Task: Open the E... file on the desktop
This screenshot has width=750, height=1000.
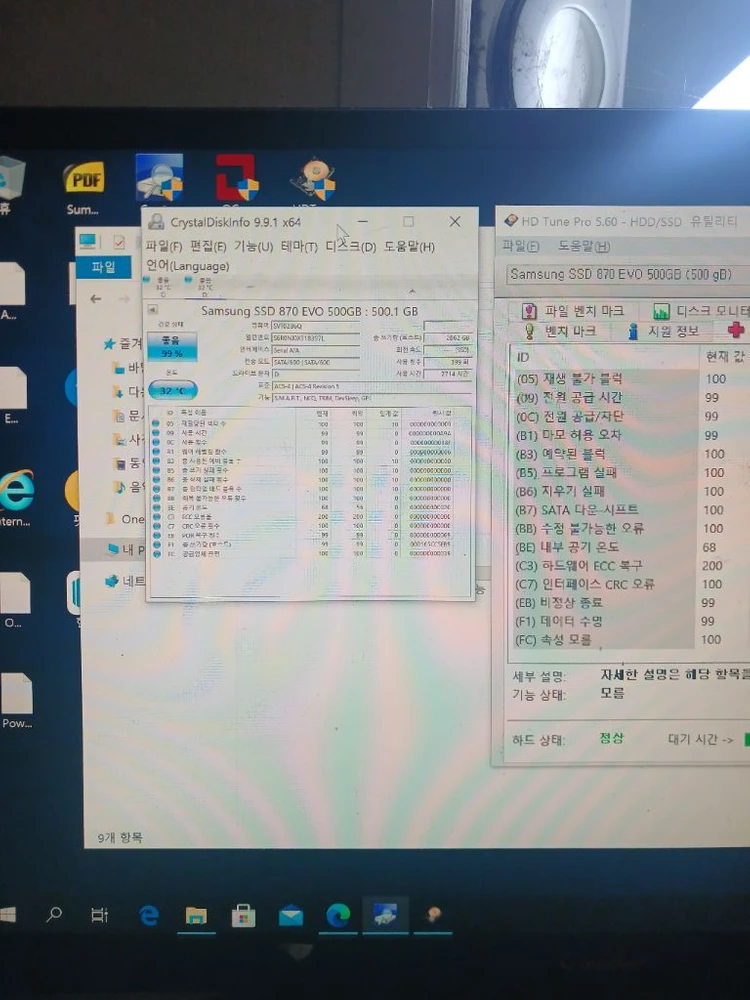Action: click(x=13, y=394)
